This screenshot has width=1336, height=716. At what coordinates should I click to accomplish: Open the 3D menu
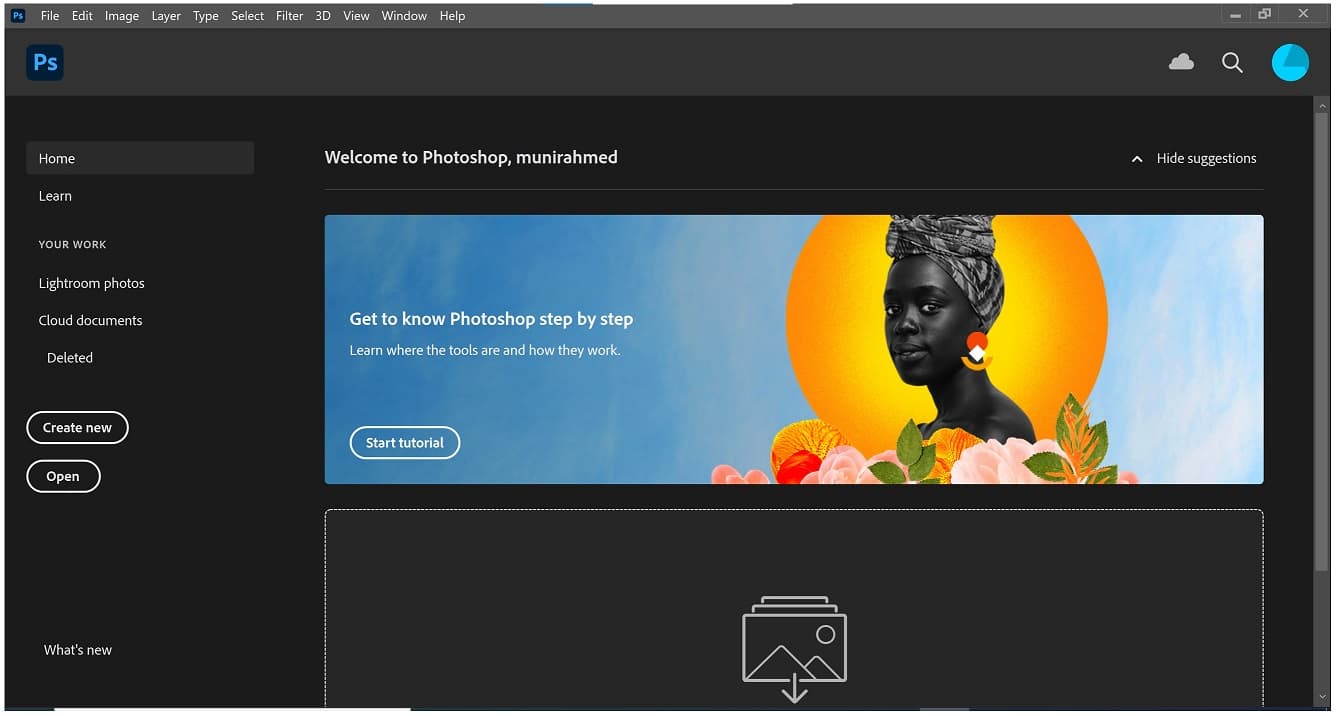tap(323, 16)
